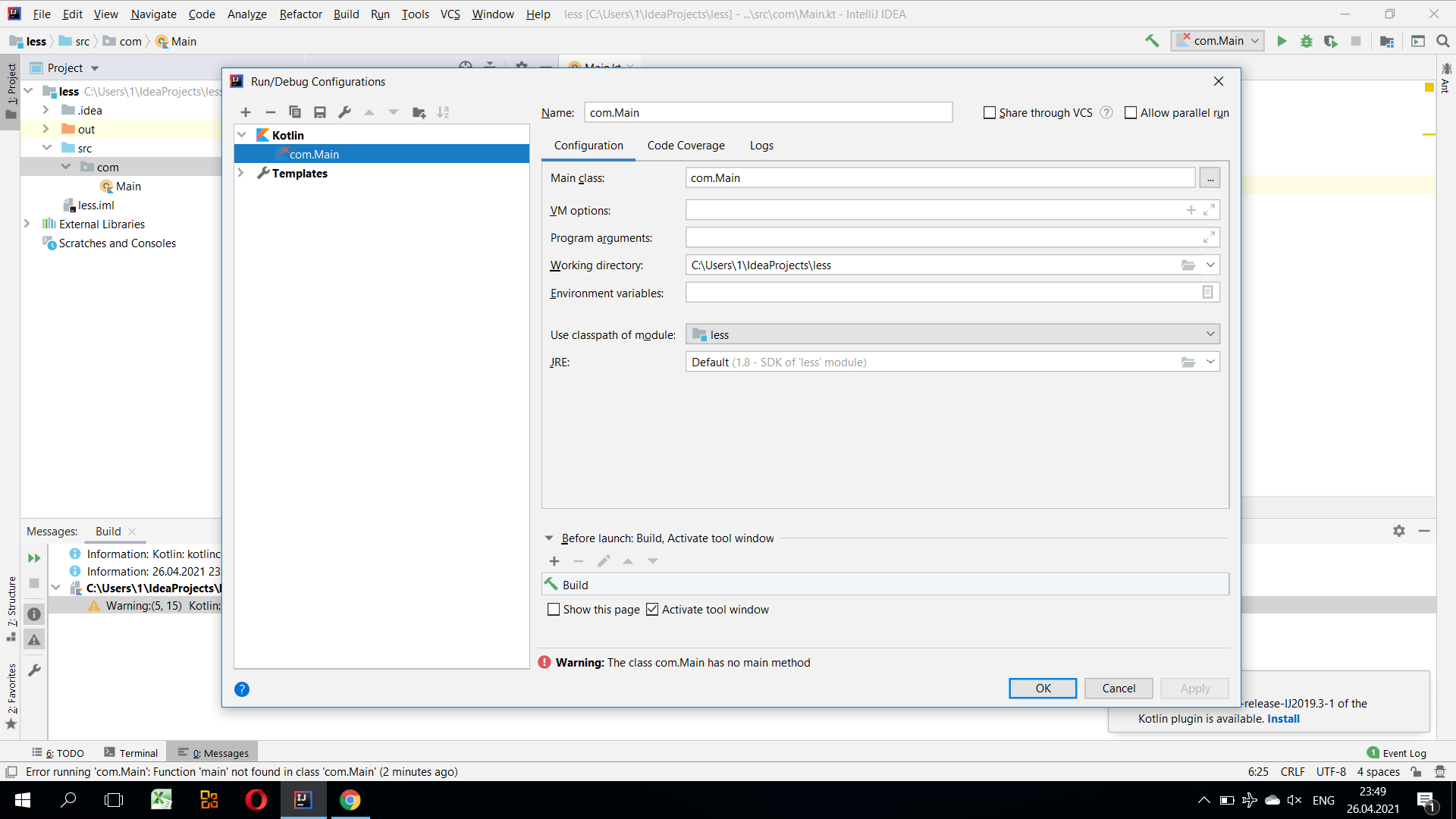Open Messages panel settings gear
The height and width of the screenshot is (819, 1456).
1399,531
